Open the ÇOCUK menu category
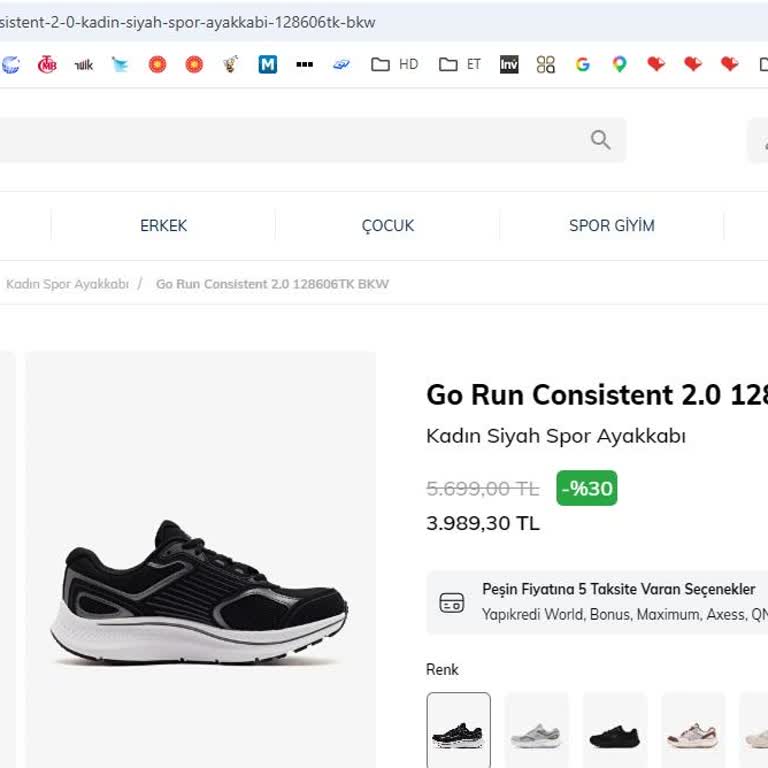Image resolution: width=768 pixels, height=768 pixels. pyautogui.click(x=388, y=226)
